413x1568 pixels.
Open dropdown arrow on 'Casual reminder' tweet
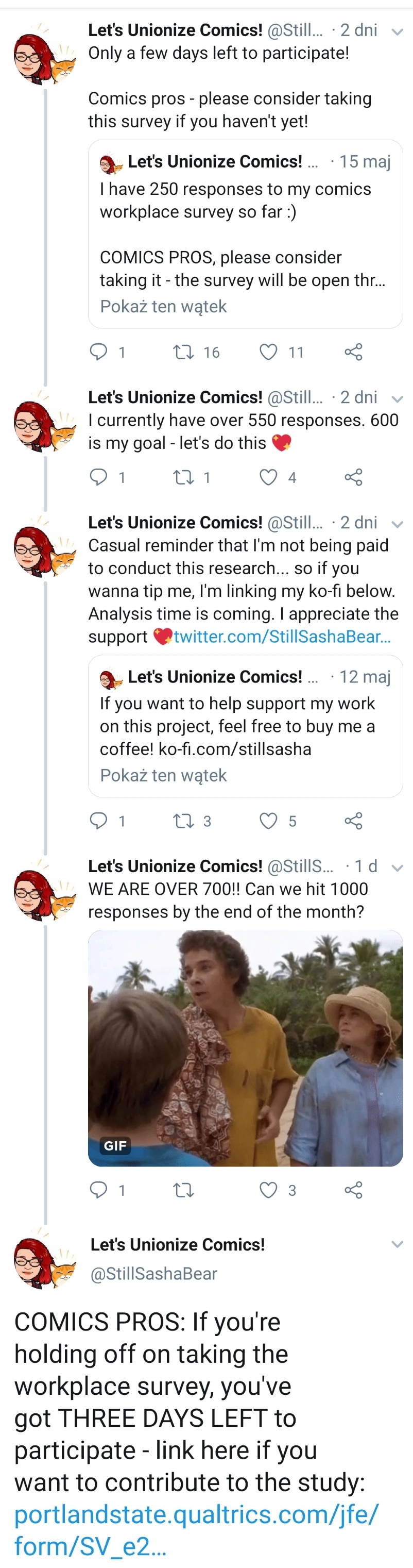pyautogui.click(x=397, y=524)
